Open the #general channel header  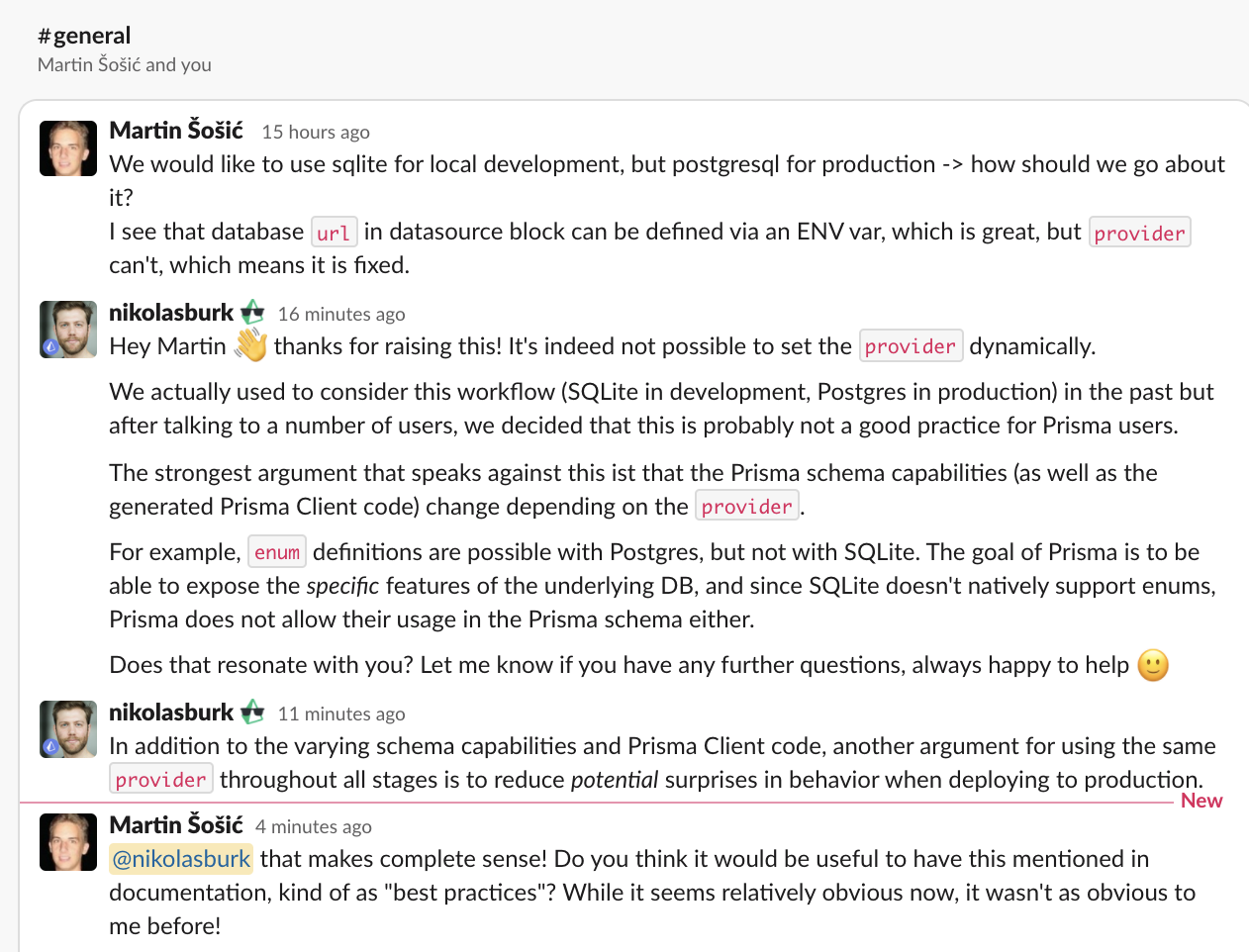[x=84, y=35]
